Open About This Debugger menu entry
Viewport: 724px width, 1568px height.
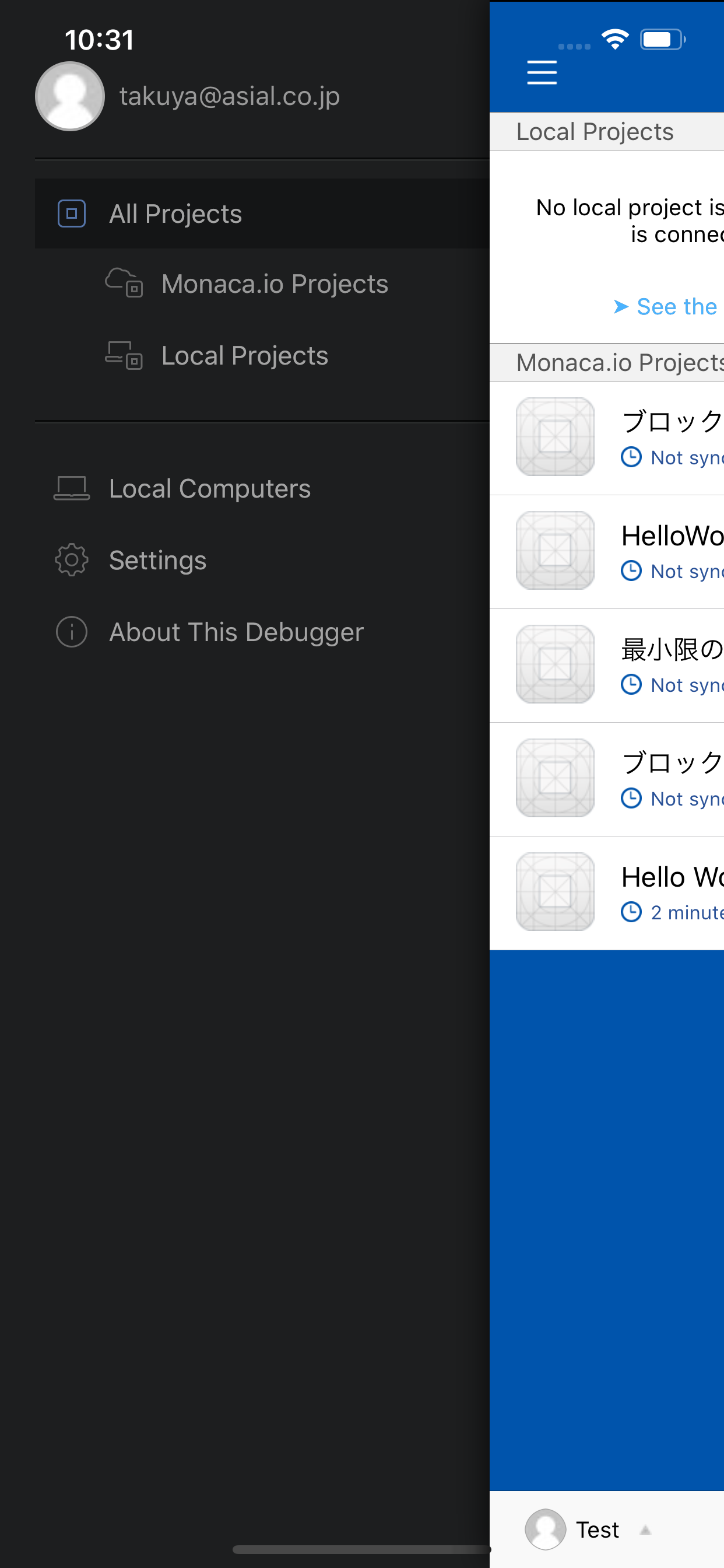click(262, 632)
